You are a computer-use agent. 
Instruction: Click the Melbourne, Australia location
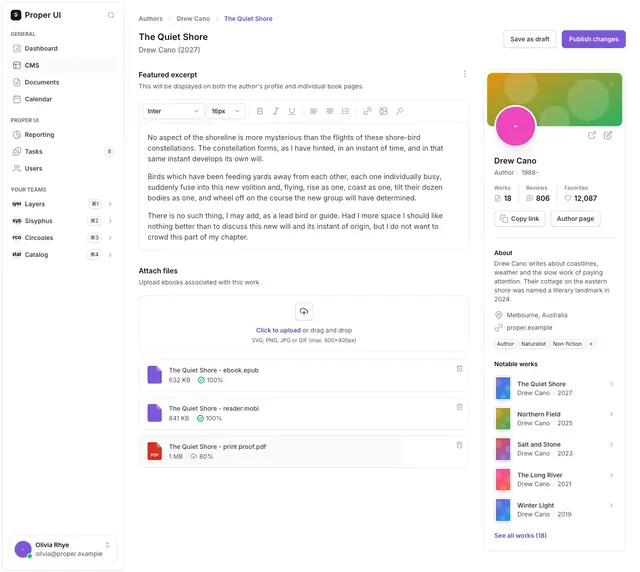coord(537,315)
